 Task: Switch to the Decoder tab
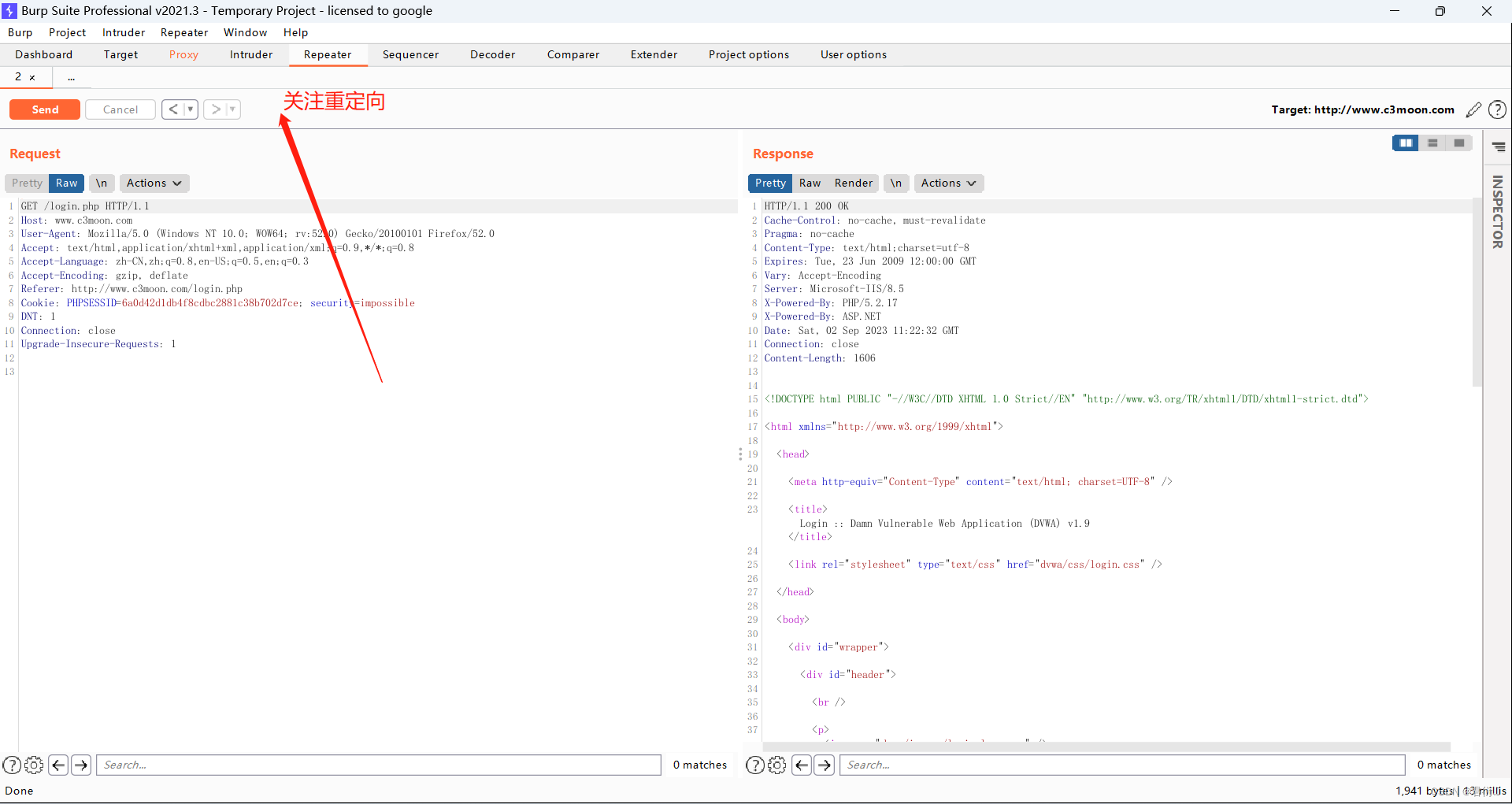pos(492,54)
